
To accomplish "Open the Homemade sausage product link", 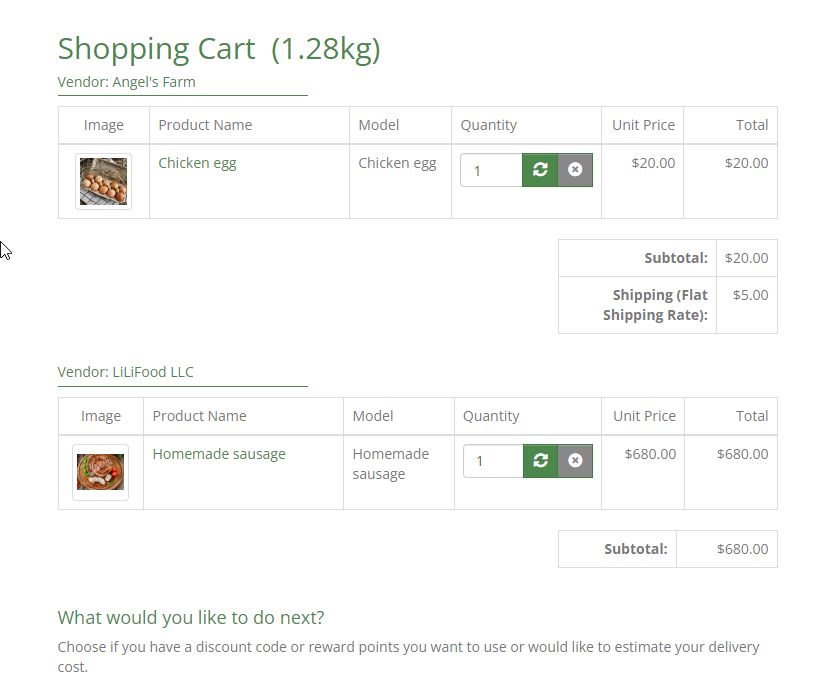I will [219, 454].
